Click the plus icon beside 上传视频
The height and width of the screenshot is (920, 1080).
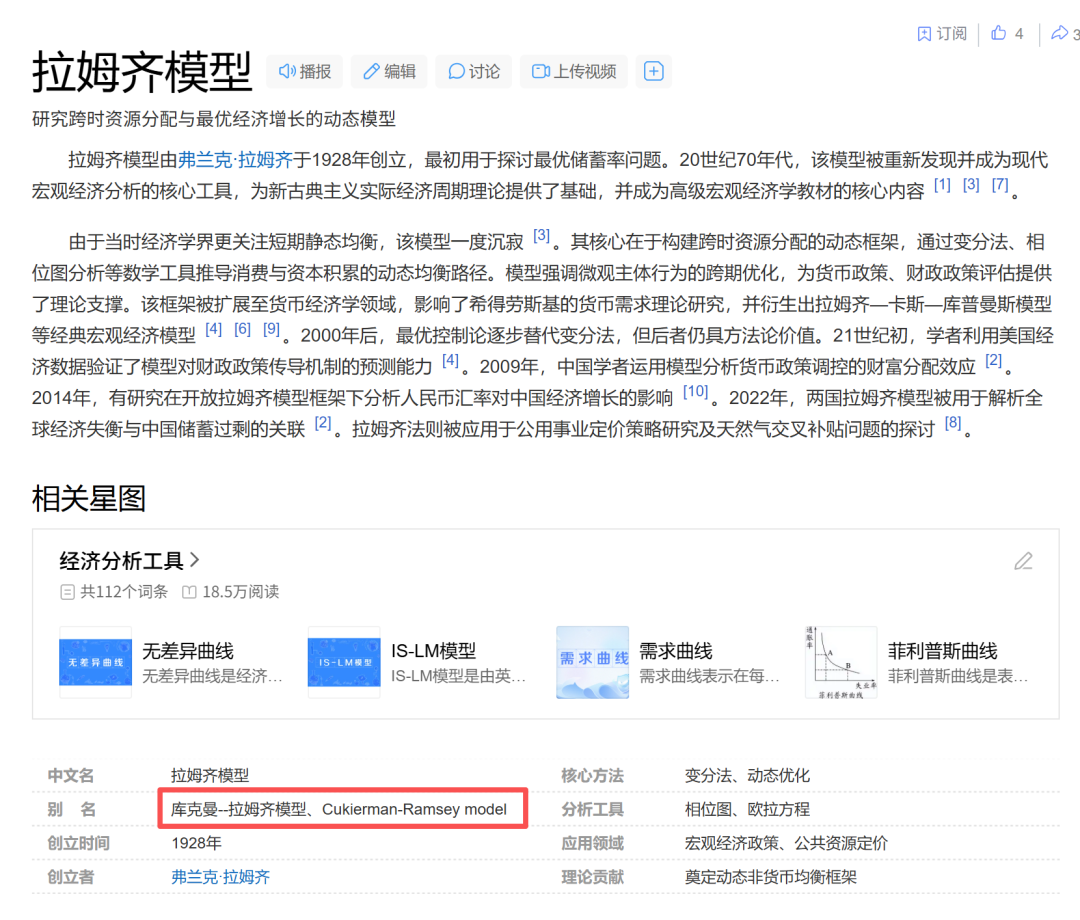click(x=654, y=71)
